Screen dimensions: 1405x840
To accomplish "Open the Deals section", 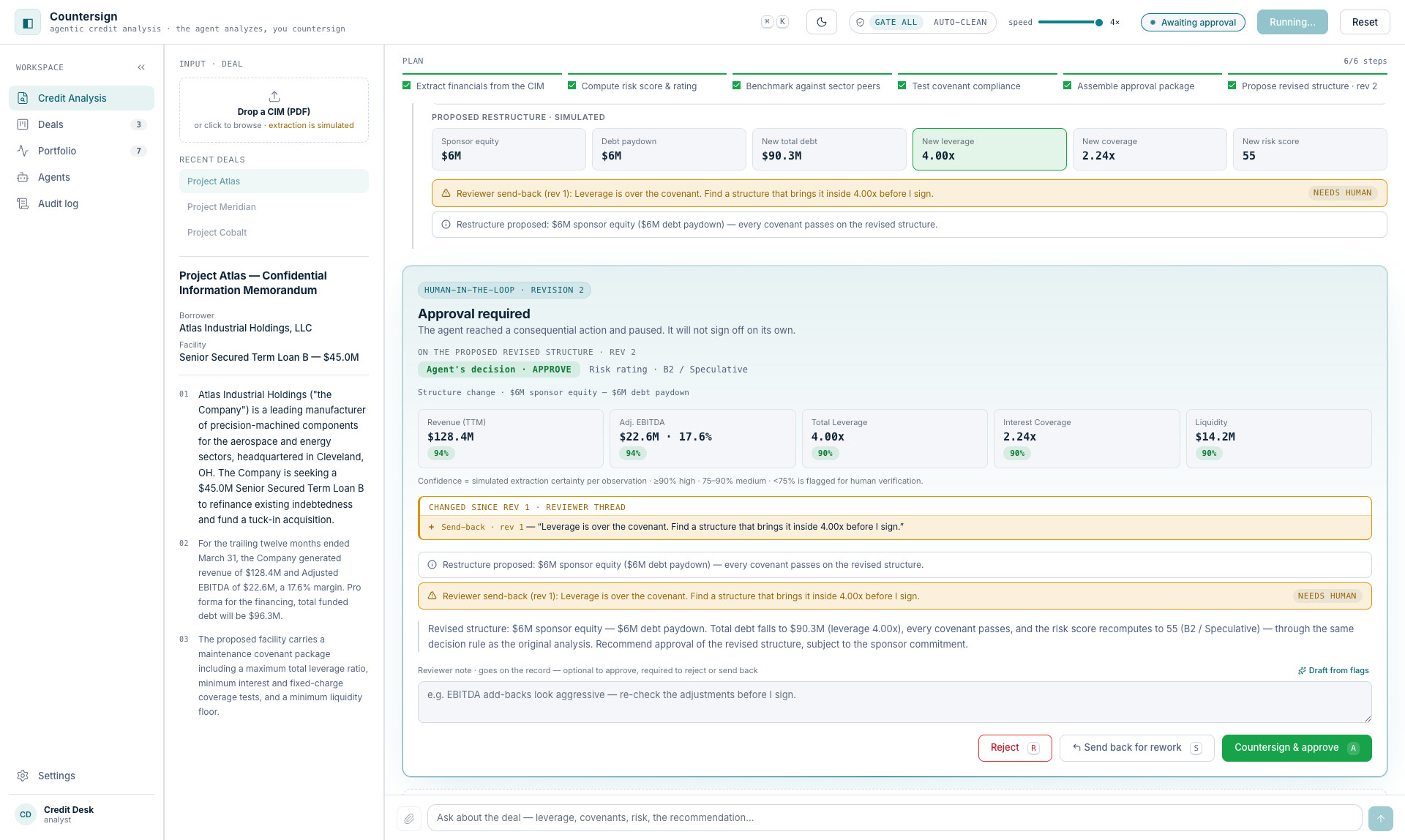I will tap(81, 124).
